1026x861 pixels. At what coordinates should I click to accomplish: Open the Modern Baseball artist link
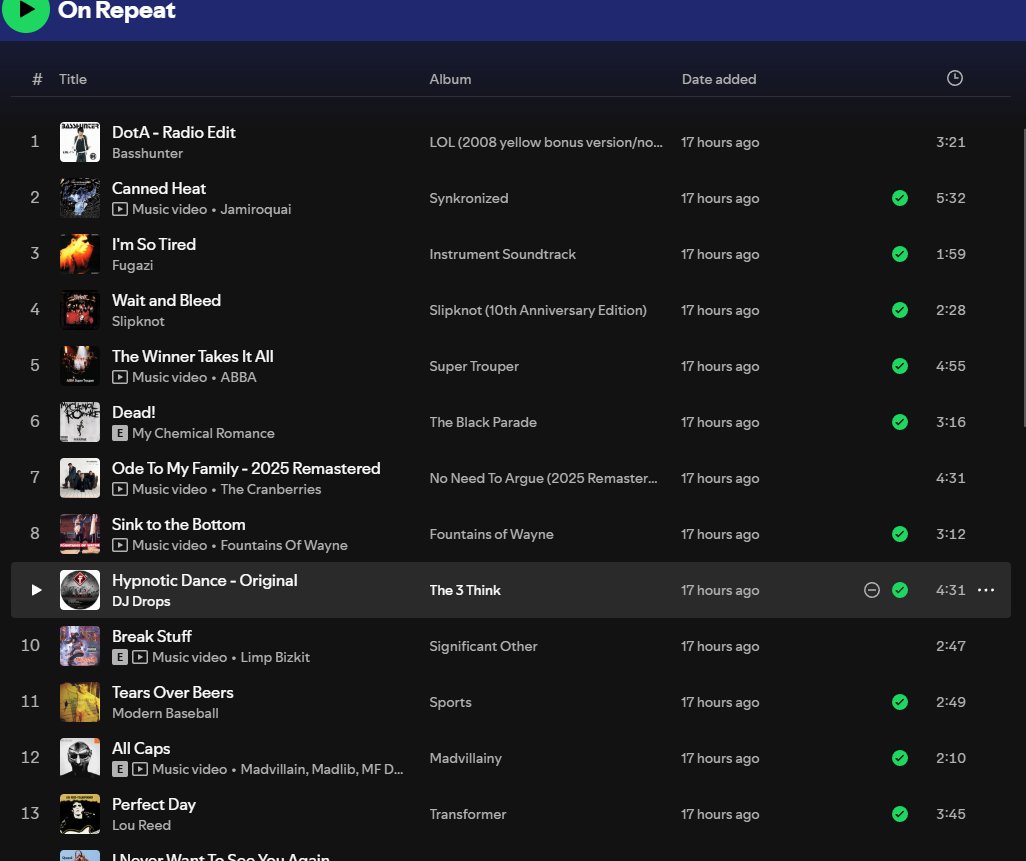pos(165,713)
